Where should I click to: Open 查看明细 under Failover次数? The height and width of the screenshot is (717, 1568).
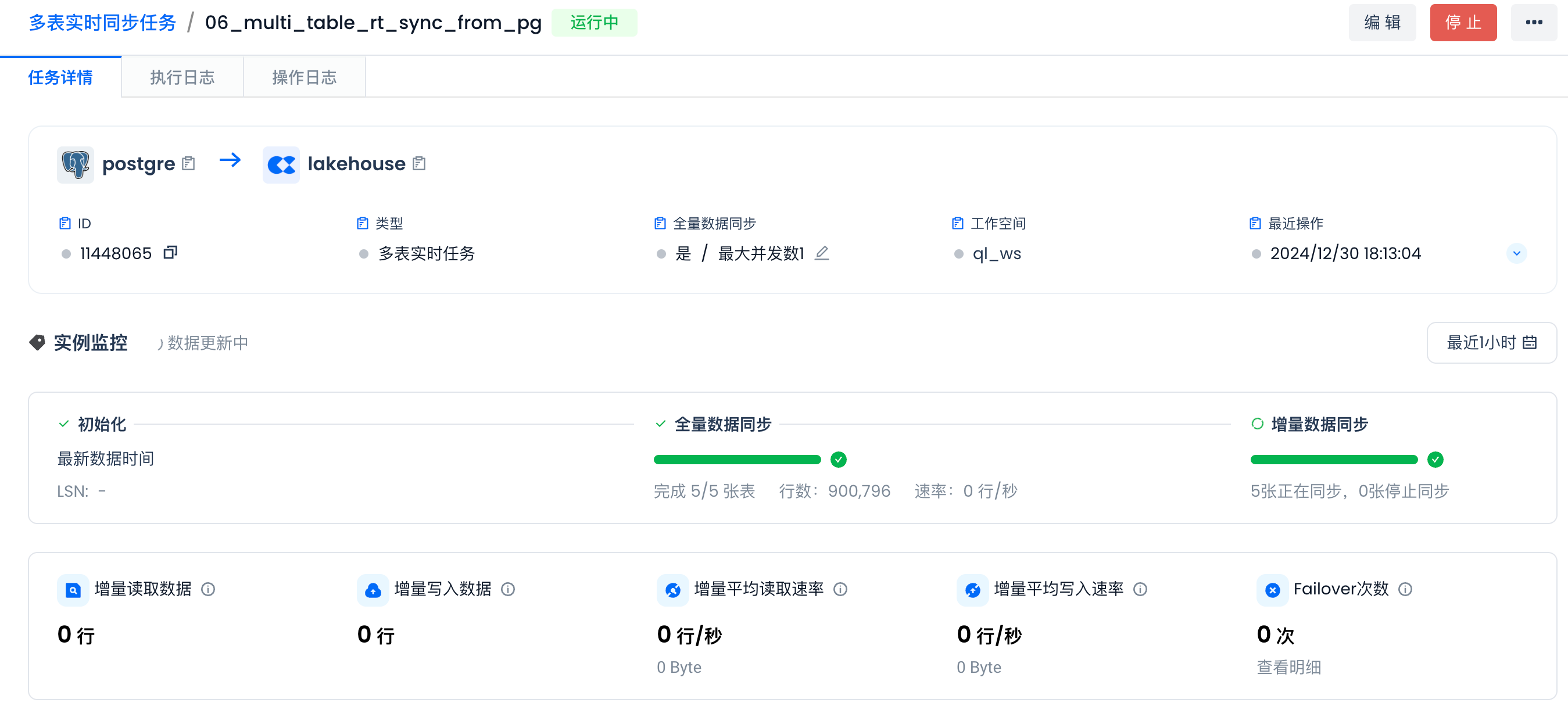1288,667
